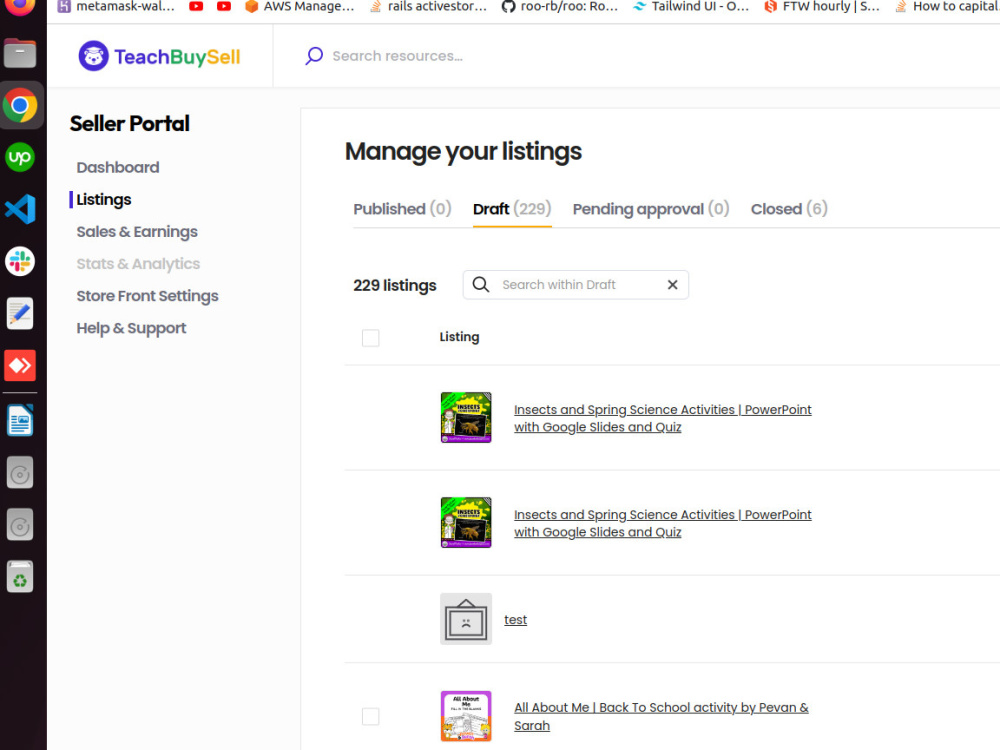This screenshot has height=750, width=1000.
Task: Open the AWS Manage bookmark
Action: 299,6
